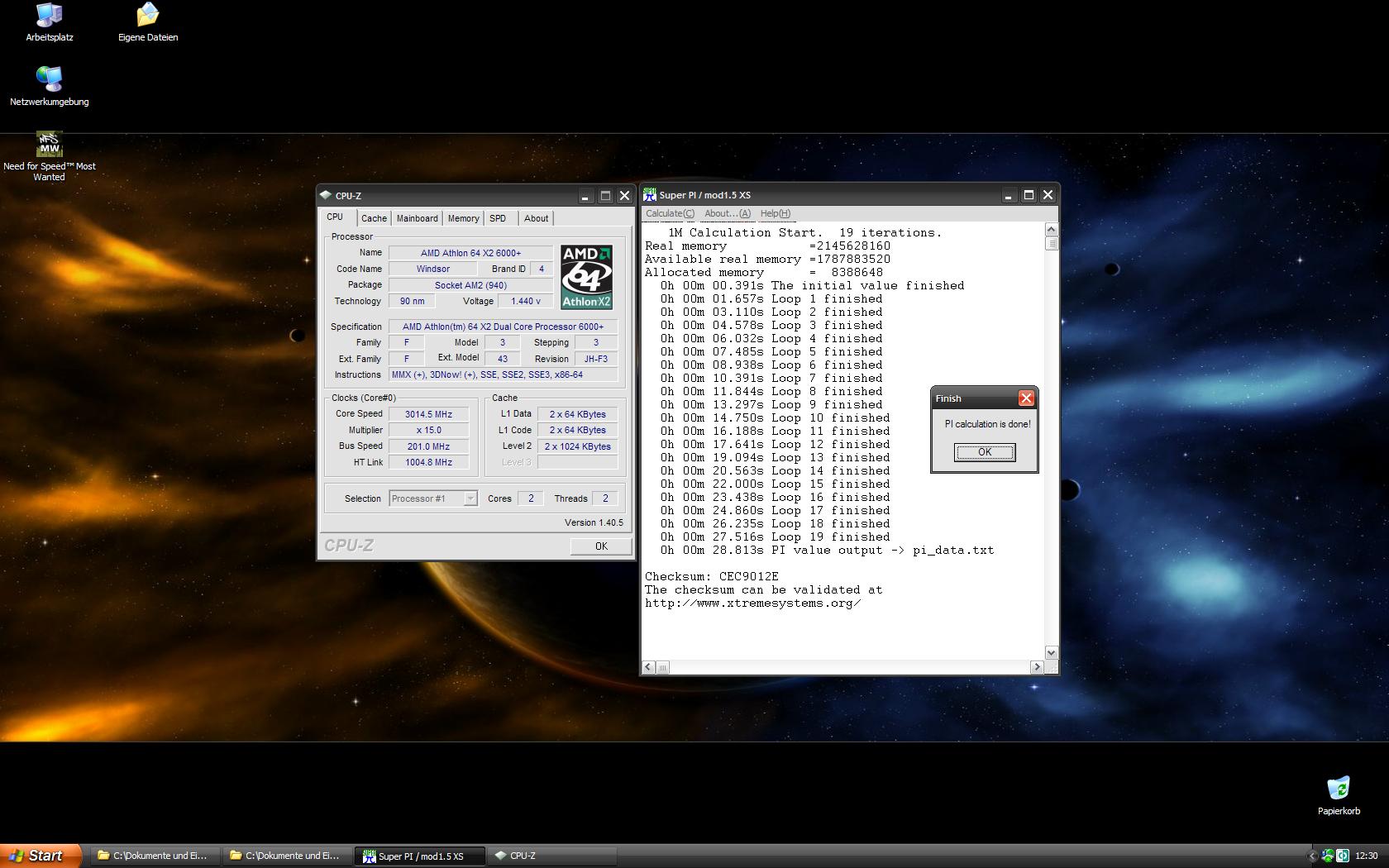1389x868 pixels.
Task: Click the AMD Athlon 64 X2 logo
Action: click(586, 277)
